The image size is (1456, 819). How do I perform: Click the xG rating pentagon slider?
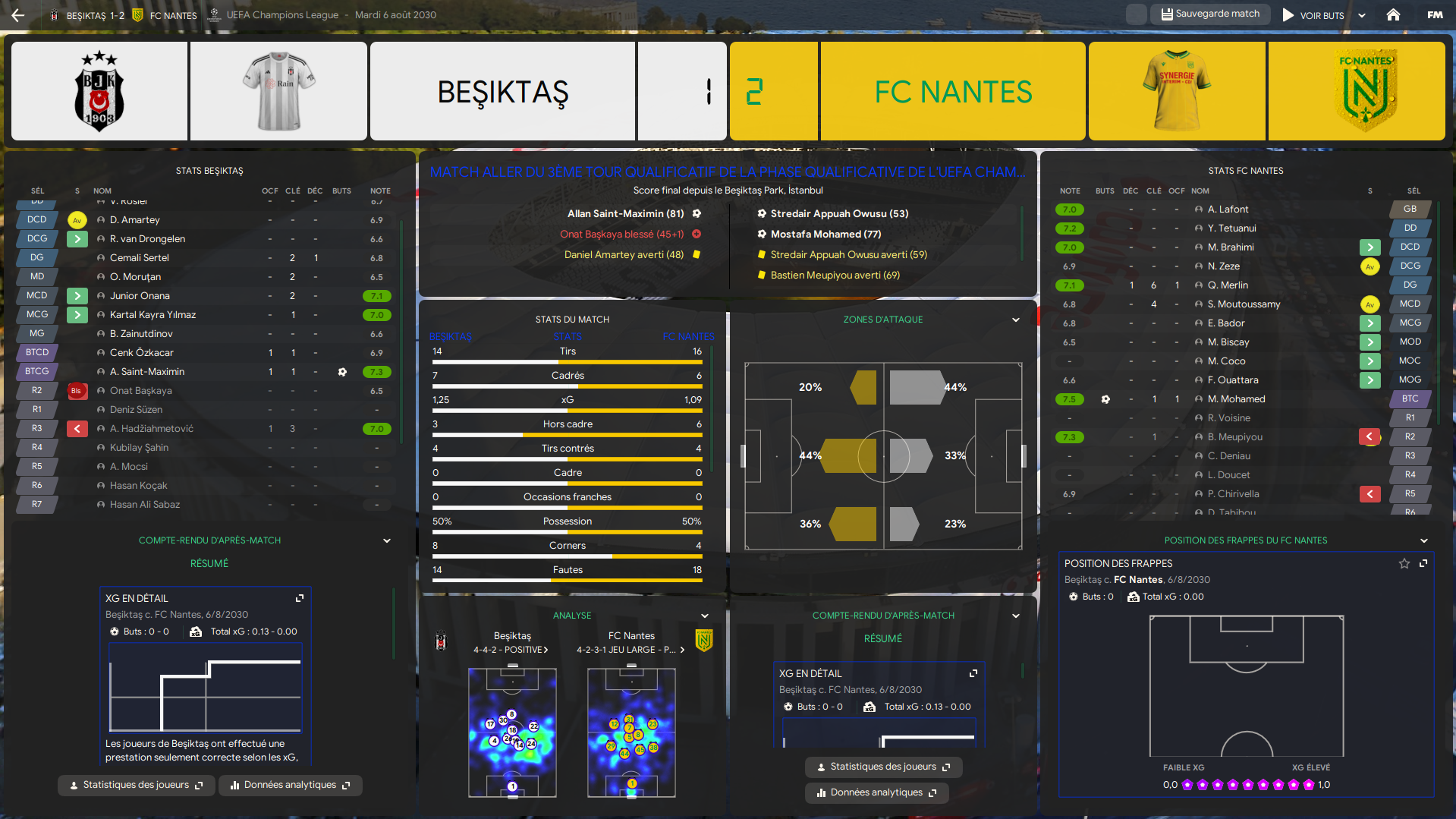pyautogui.click(x=1247, y=785)
